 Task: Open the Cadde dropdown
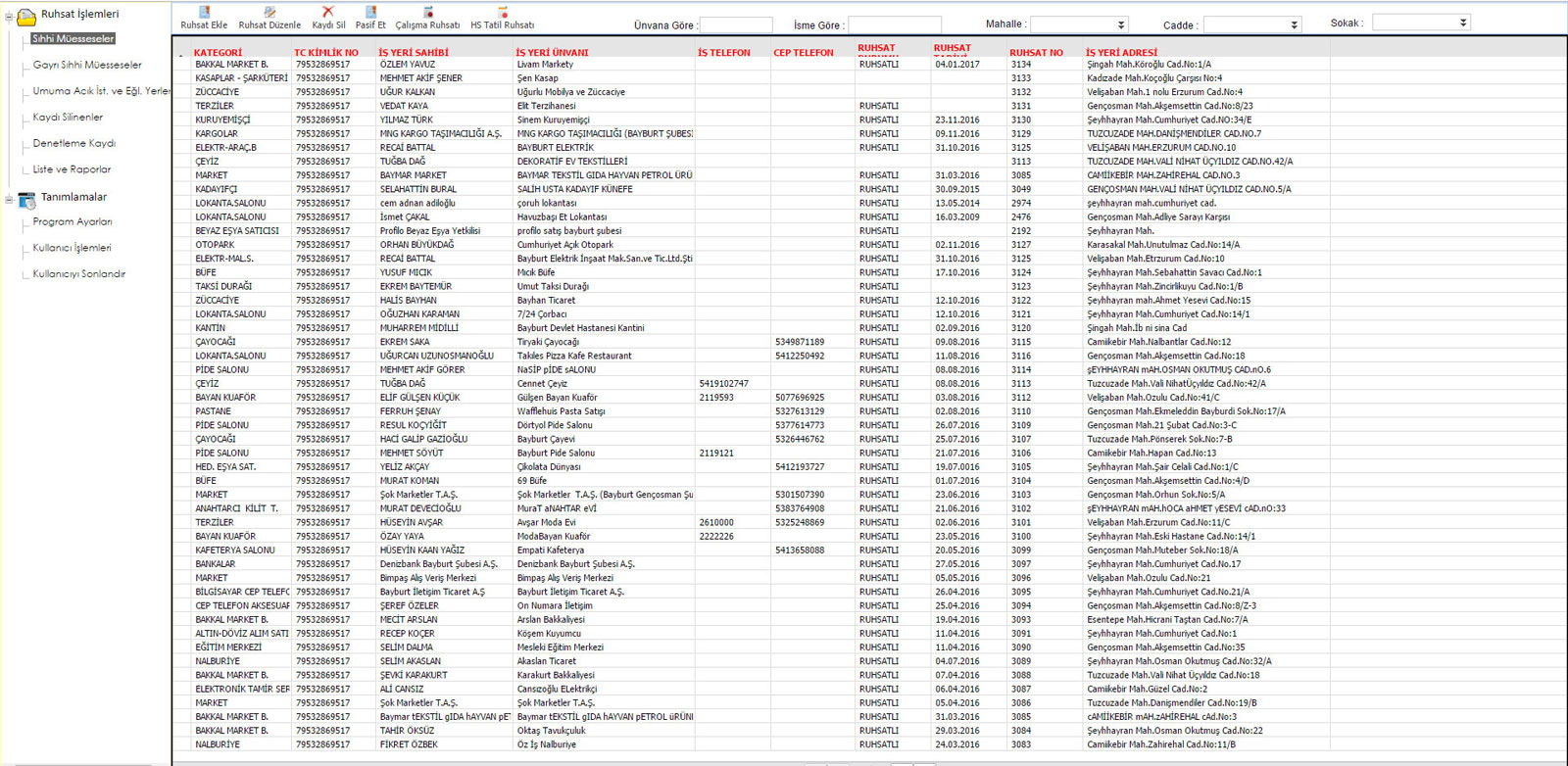pos(1294,24)
